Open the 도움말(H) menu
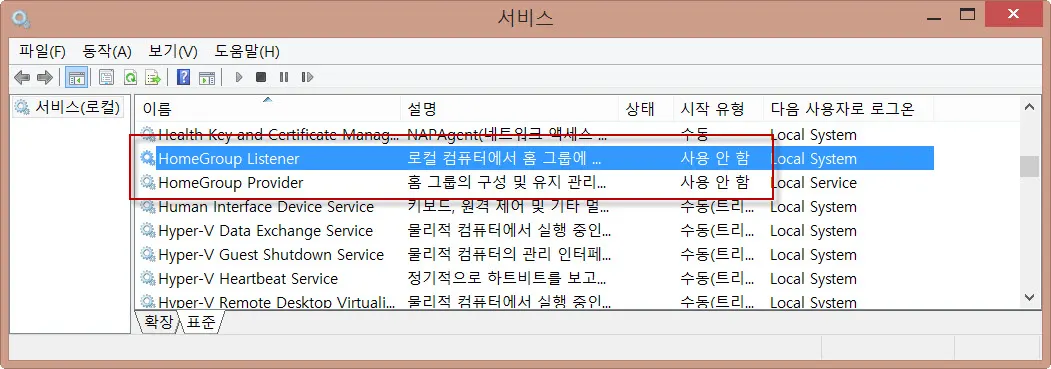This screenshot has width=1051, height=369. 247,52
